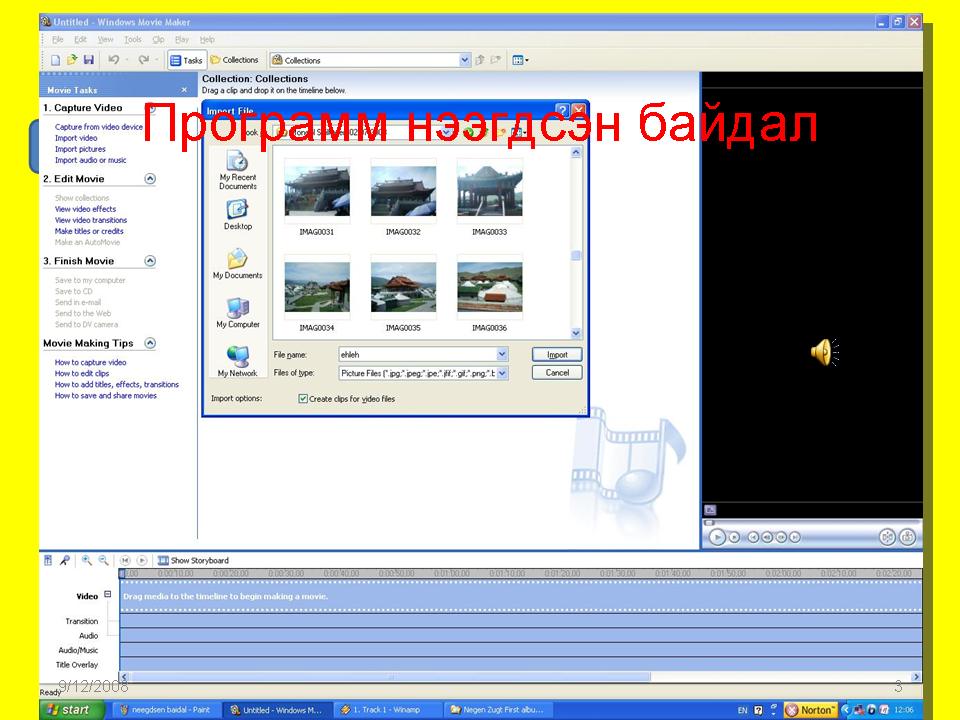Select the IMAG0035 image thumbnail
The height and width of the screenshot is (720, 960).
[x=403, y=289]
